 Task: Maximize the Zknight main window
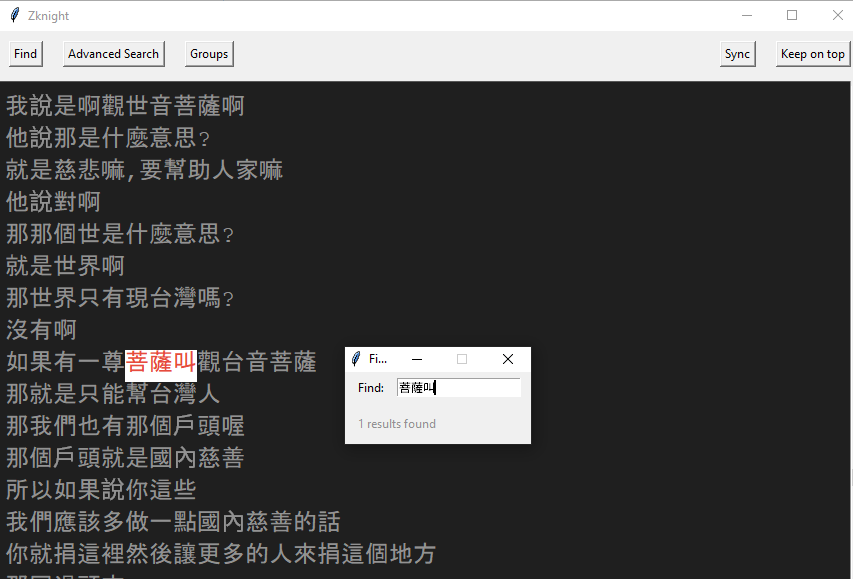(792, 15)
